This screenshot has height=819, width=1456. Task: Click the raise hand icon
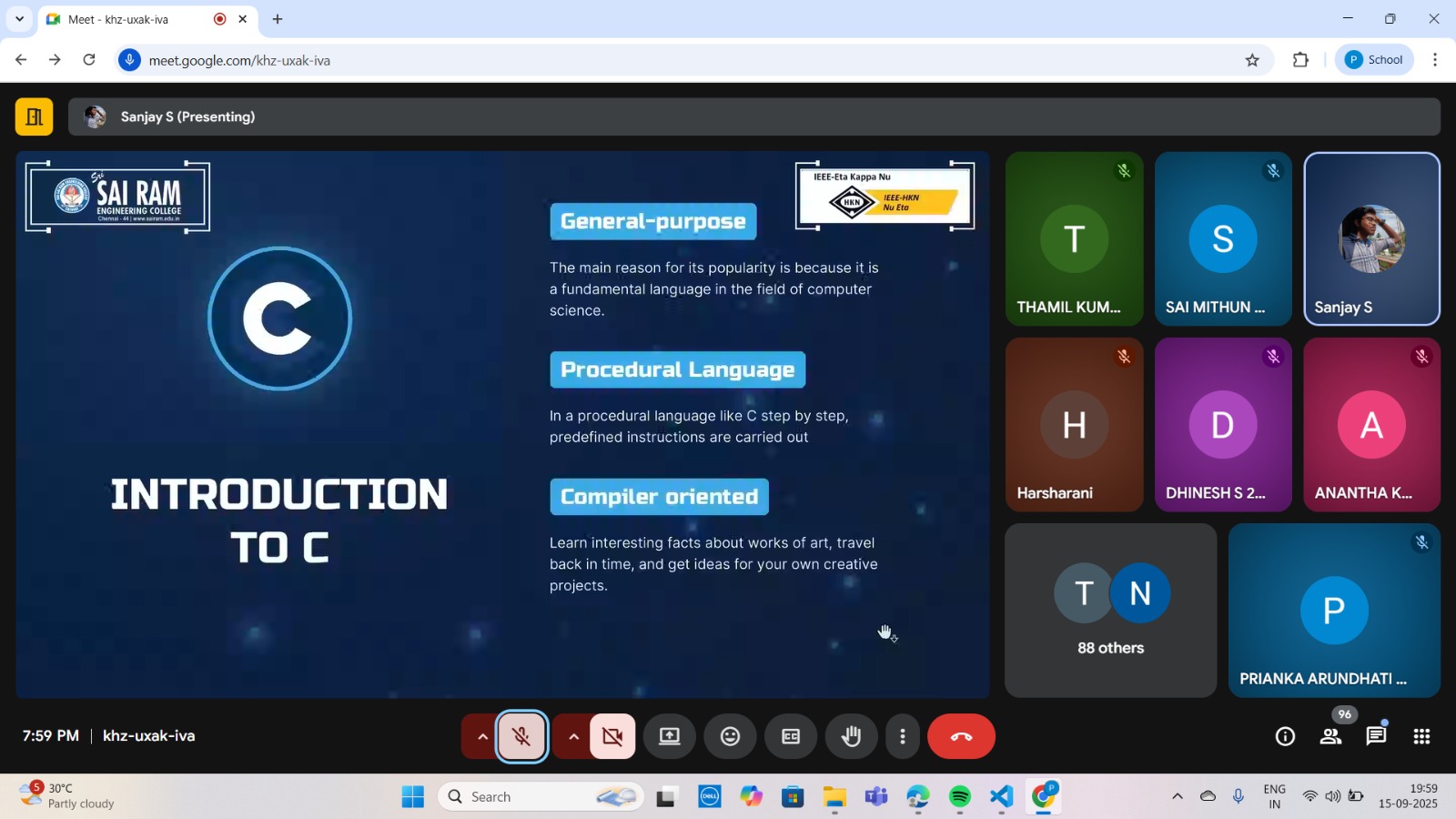851,736
